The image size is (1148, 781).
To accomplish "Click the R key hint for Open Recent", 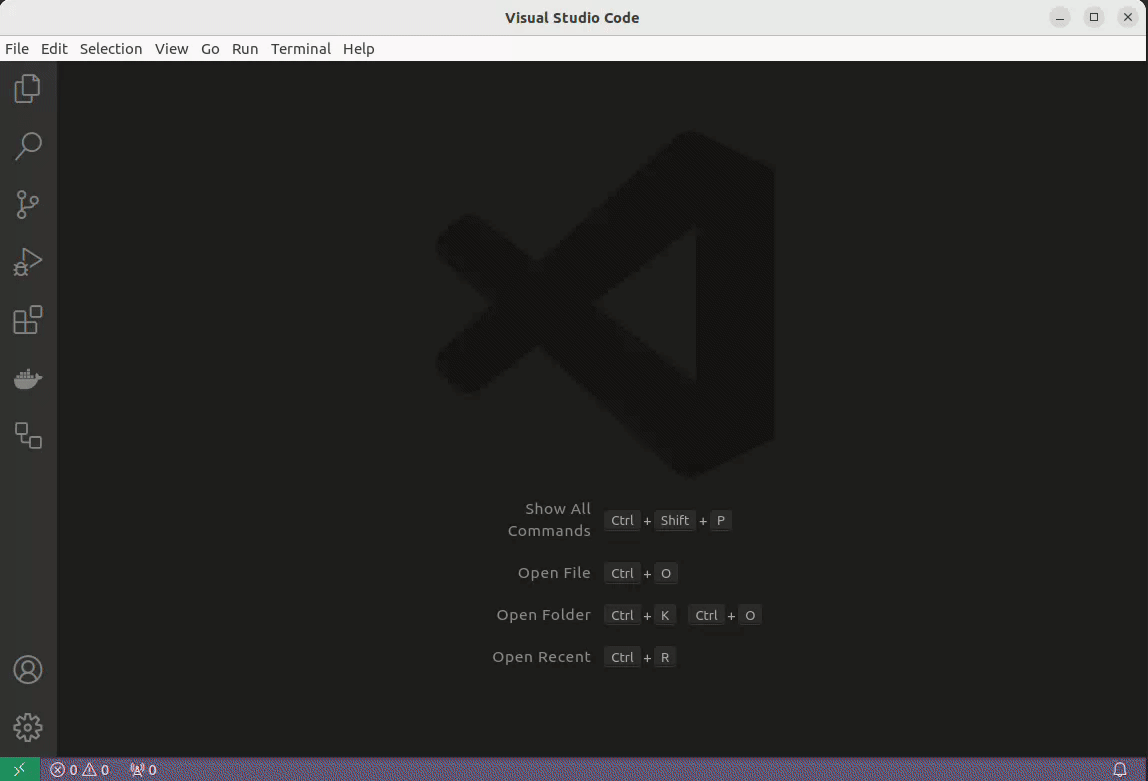I will [x=665, y=657].
